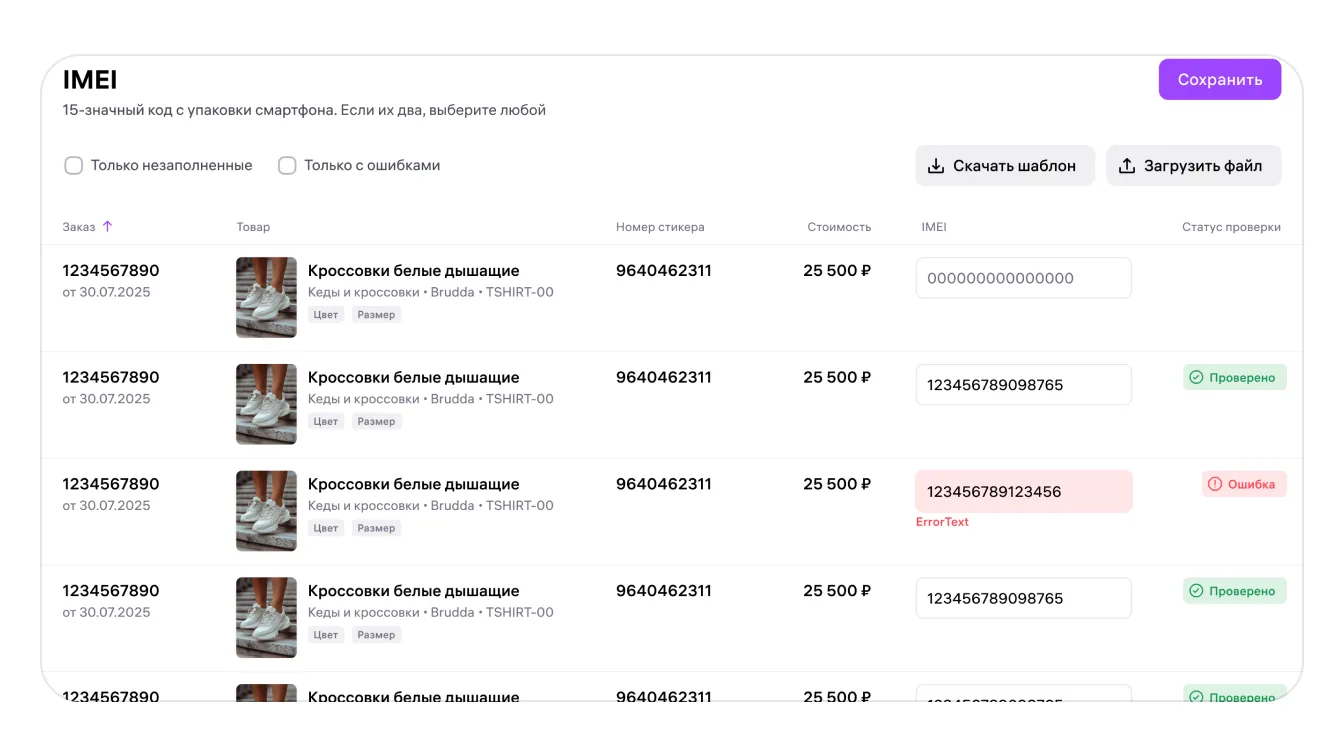Open the second row sneaker thumbnail
The width and height of the screenshot is (1344, 756).
266,404
